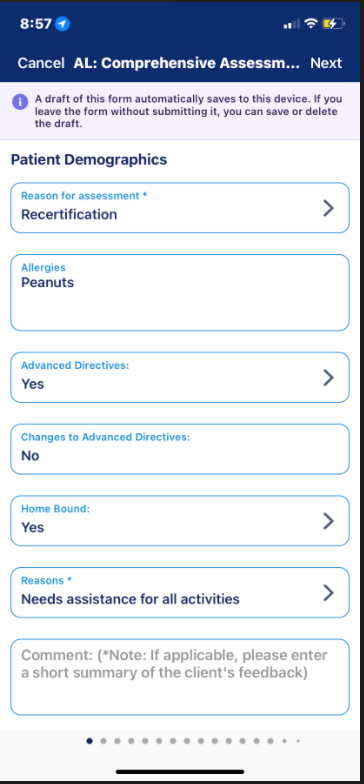Viewport: 364px width, 784px height.
Task: Tap the location arrow icon beside time
Action: point(62,24)
